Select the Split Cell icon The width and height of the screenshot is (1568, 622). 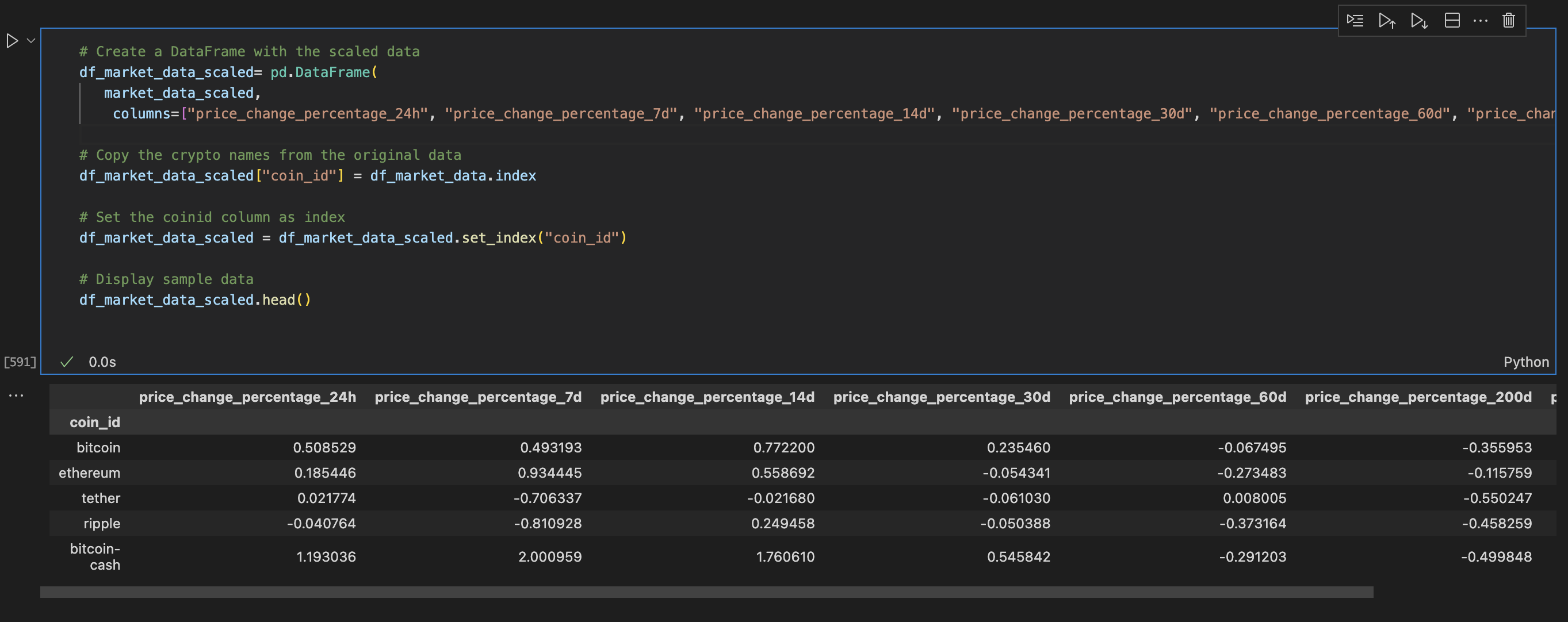[1452, 20]
